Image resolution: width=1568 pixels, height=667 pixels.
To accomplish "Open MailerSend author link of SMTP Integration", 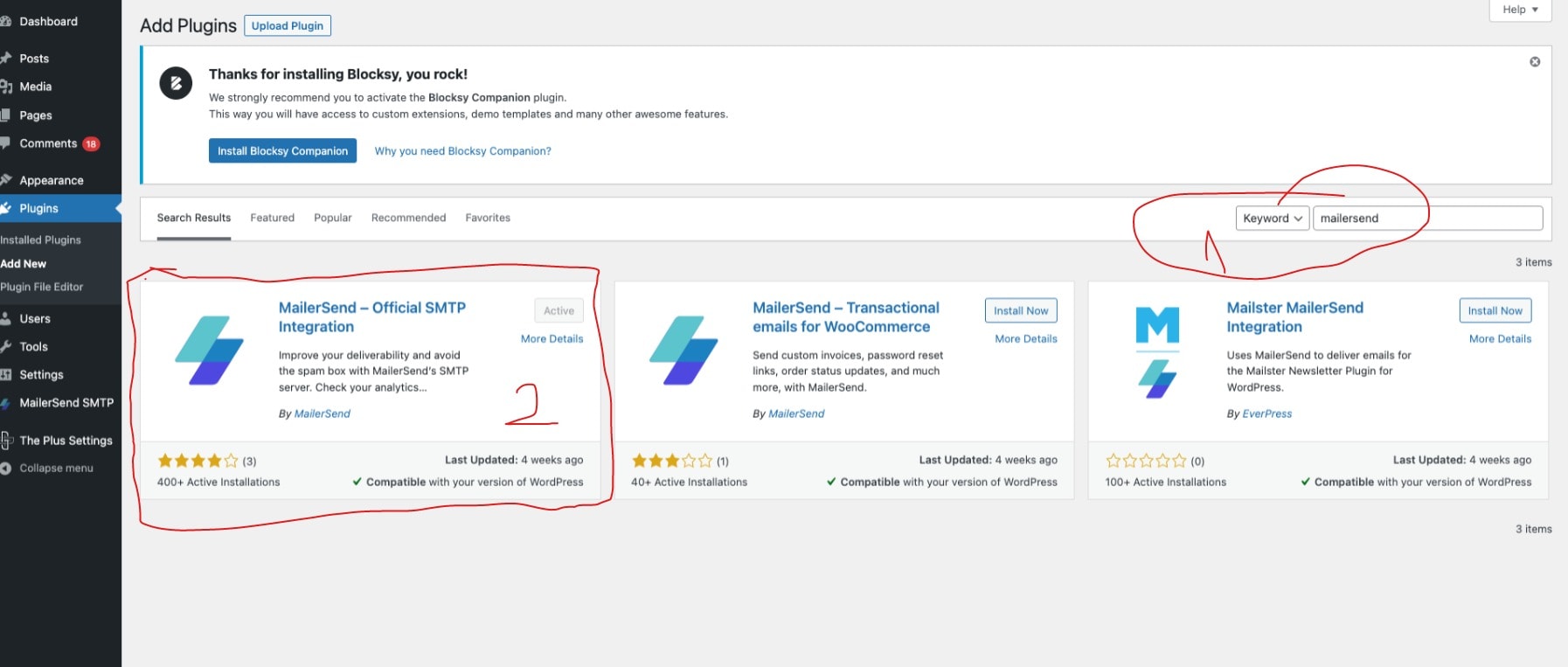I will point(323,414).
